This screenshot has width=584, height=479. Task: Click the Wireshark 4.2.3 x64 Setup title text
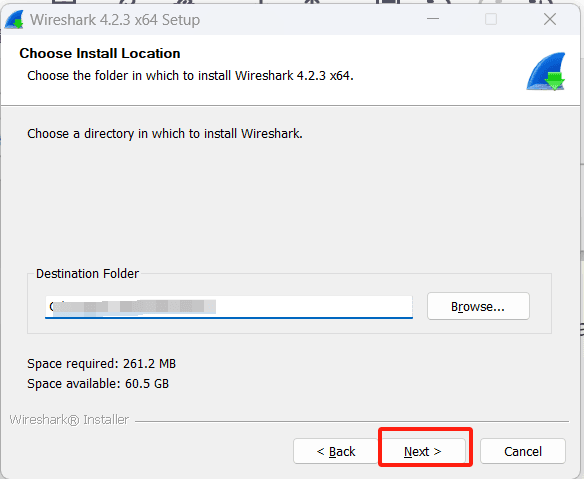tap(115, 20)
